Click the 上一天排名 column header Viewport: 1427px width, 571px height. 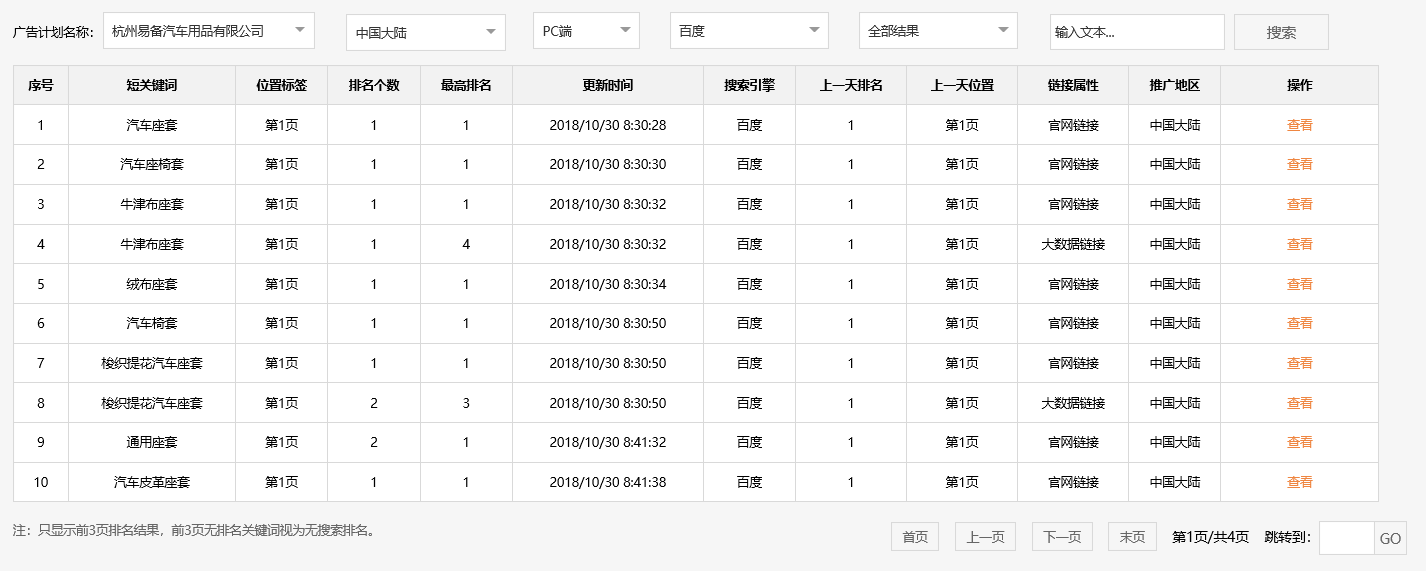(851, 85)
